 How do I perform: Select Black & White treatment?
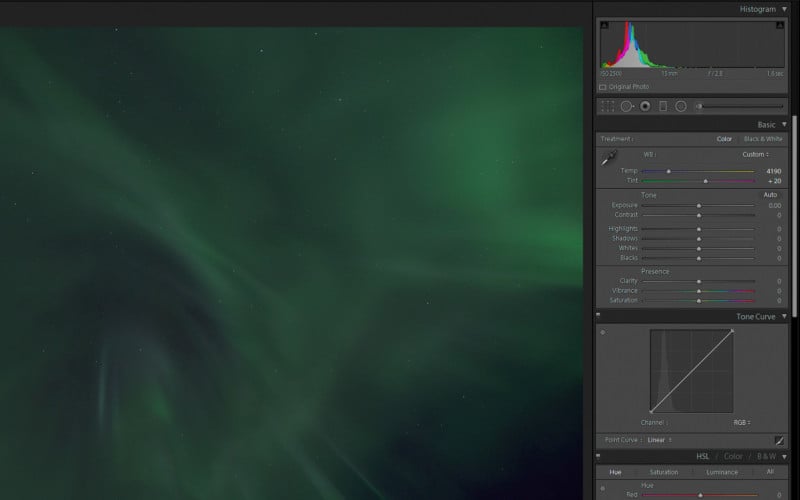[x=763, y=139]
